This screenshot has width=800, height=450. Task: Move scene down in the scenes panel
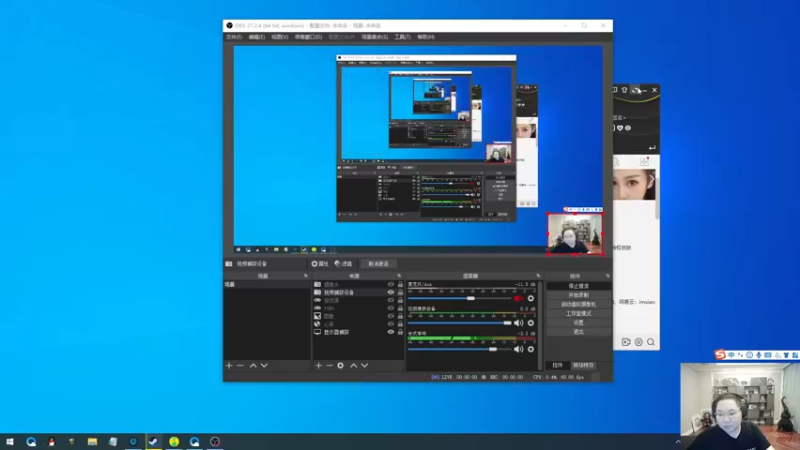point(264,365)
